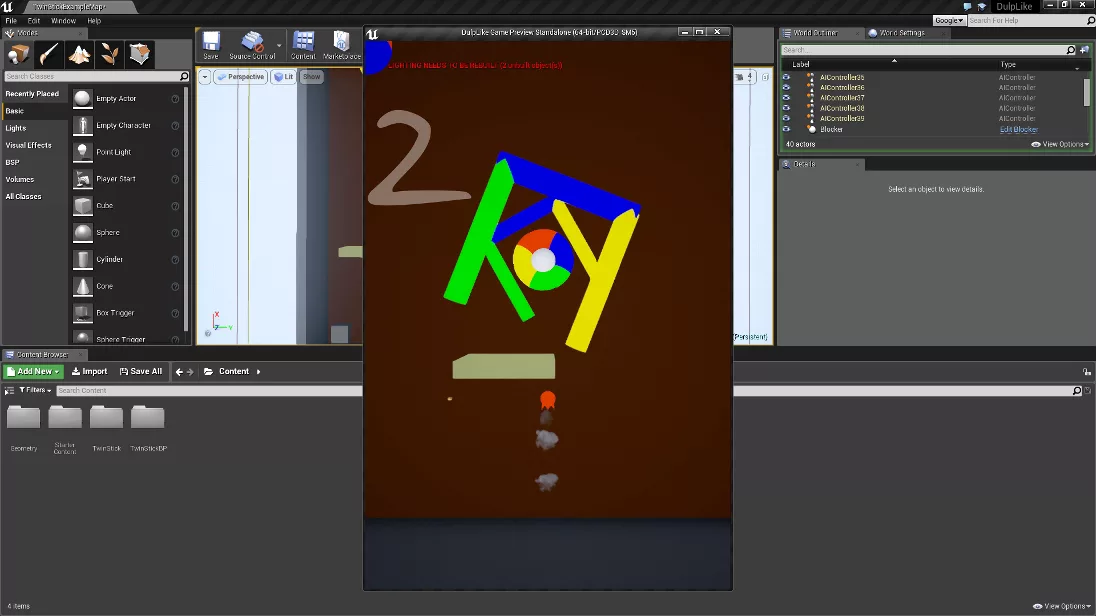Click the Cube shape icon
The height and width of the screenshot is (616, 1096).
[82, 206]
